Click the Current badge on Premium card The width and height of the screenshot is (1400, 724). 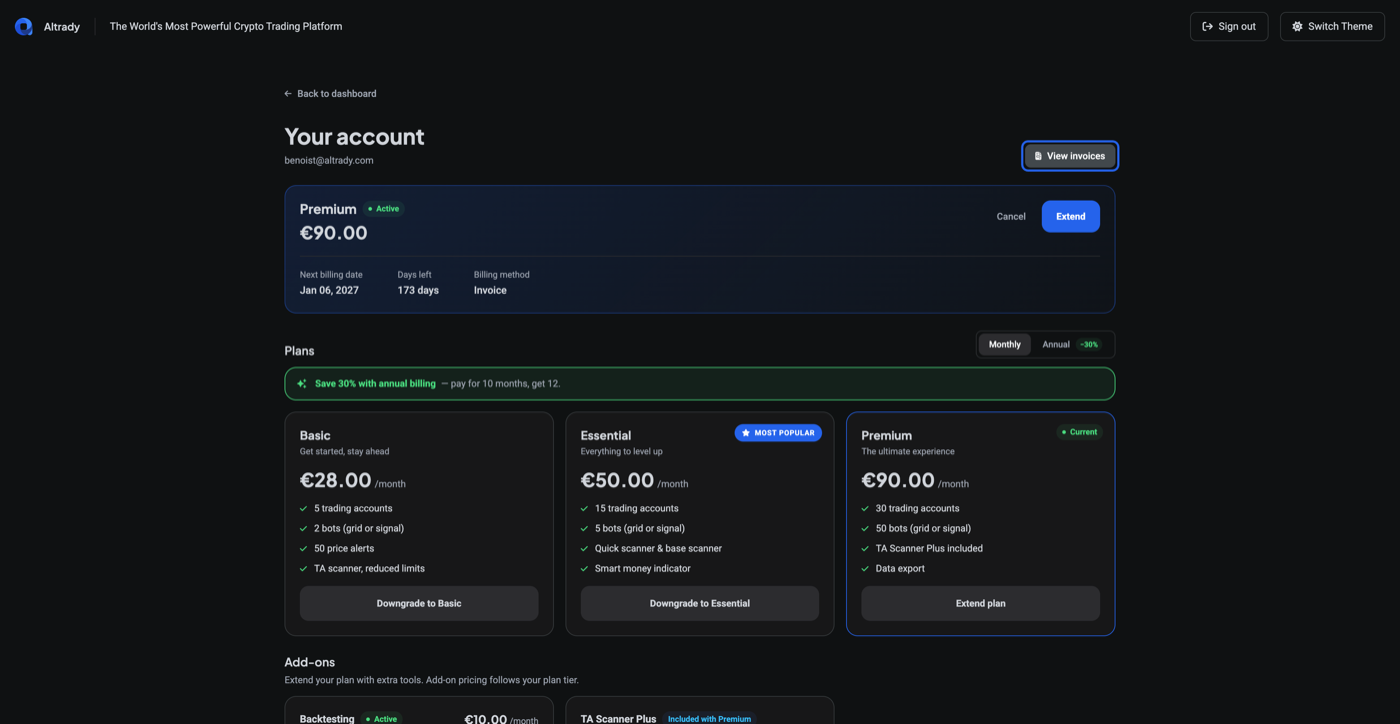(x=1080, y=433)
